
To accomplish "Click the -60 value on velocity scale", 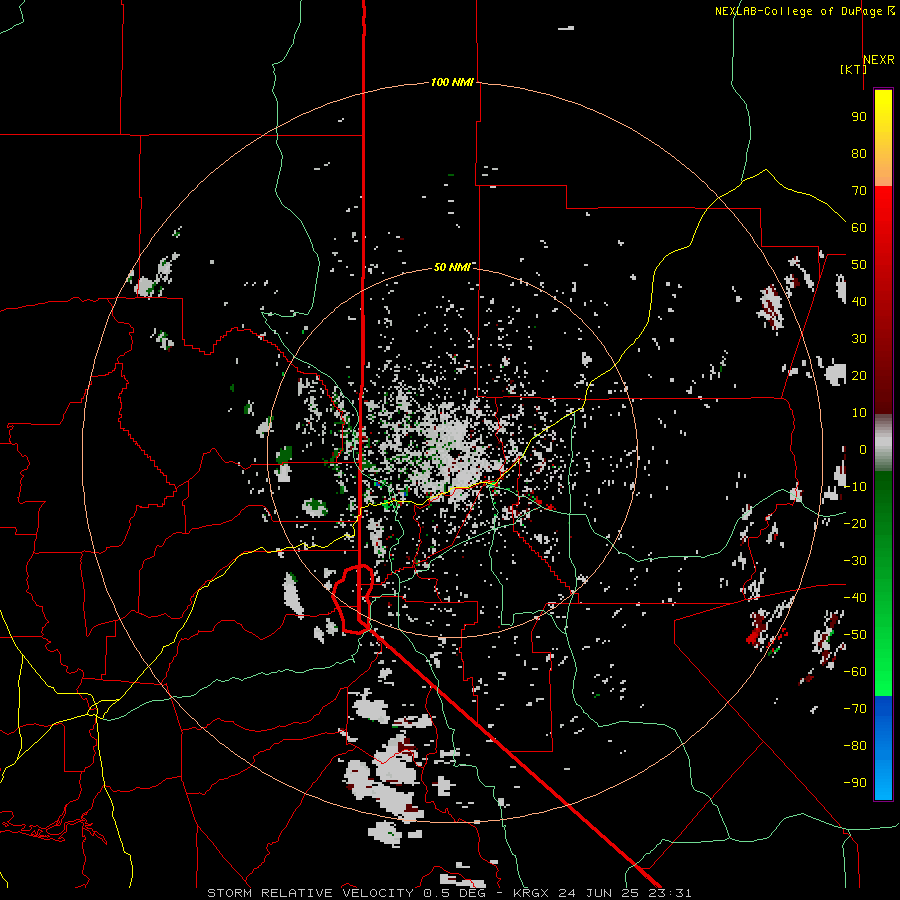I will pyautogui.click(x=855, y=672).
